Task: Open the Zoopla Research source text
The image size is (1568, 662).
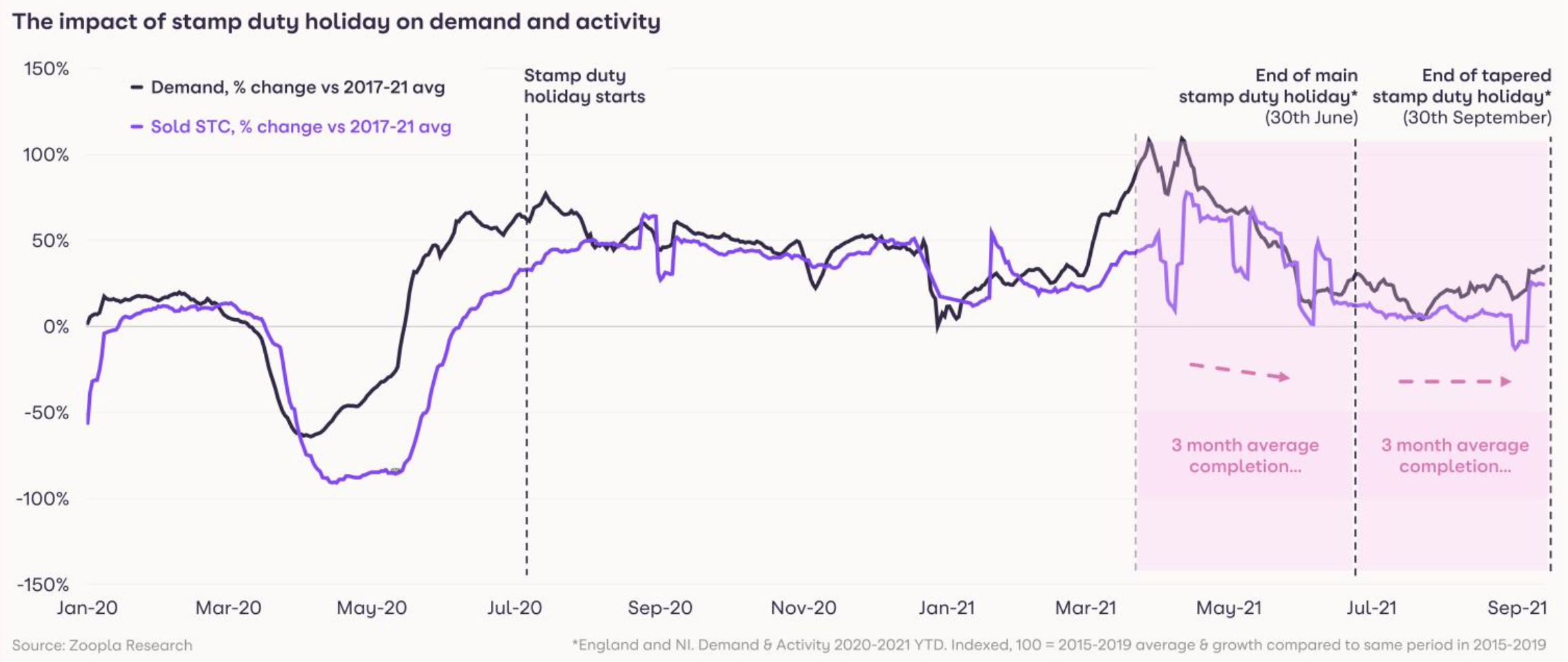Action: pyautogui.click(x=102, y=645)
